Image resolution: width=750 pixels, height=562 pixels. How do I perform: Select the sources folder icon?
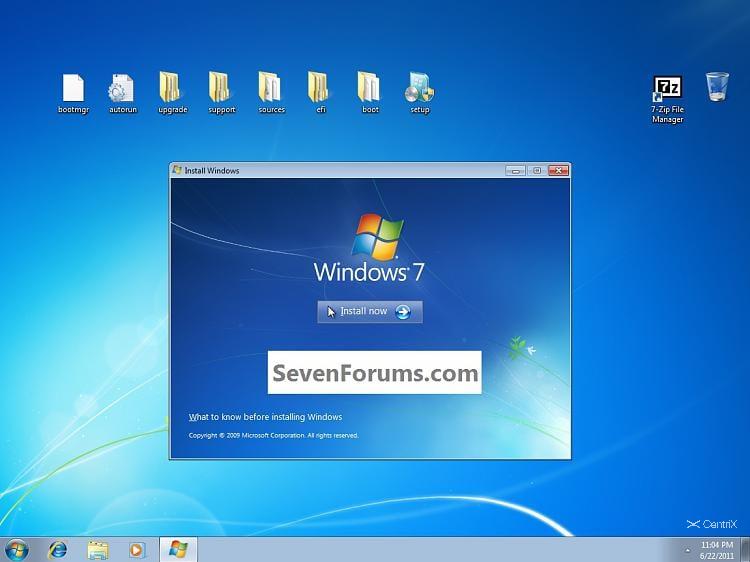click(x=271, y=88)
